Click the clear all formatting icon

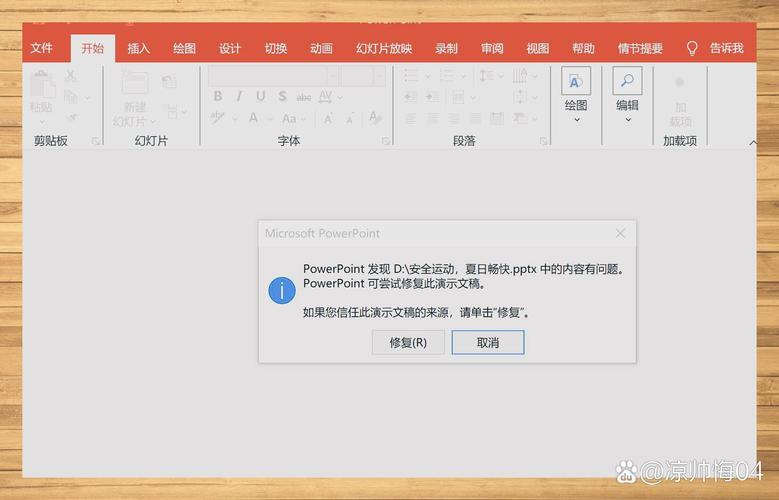tap(375, 118)
